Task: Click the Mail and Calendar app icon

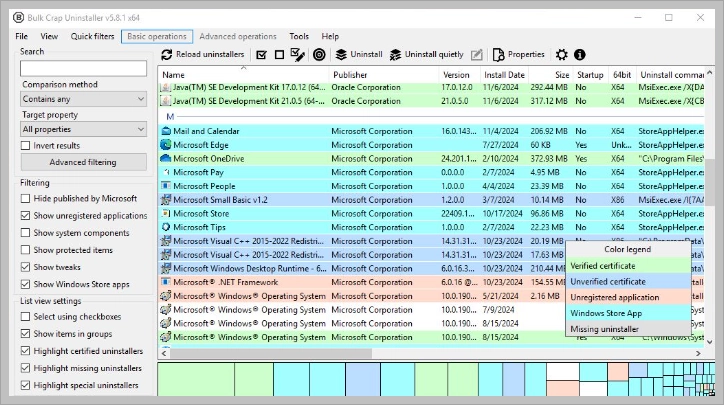Action: pyautogui.click(x=166, y=131)
